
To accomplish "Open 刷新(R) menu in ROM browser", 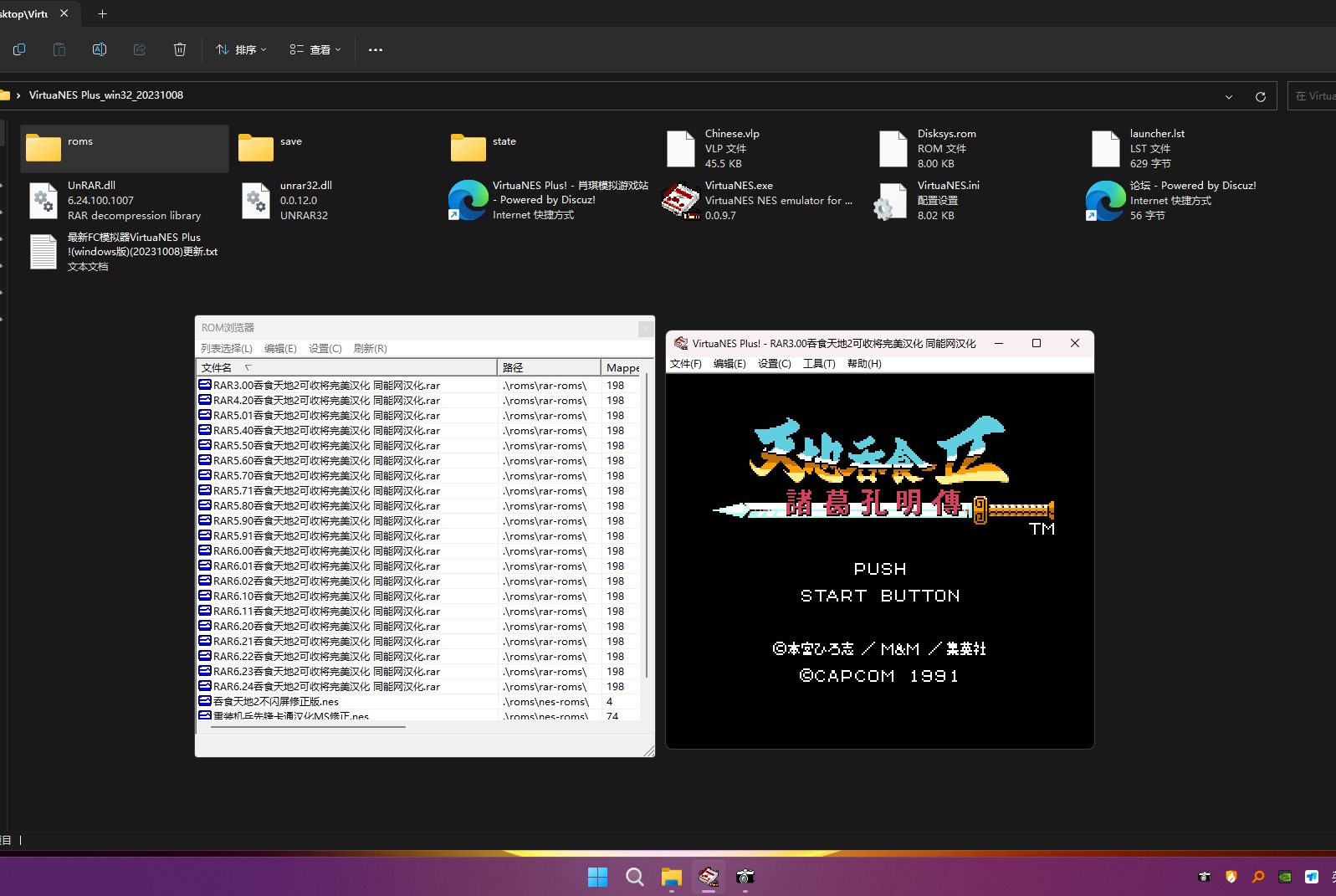I will coord(371,348).
